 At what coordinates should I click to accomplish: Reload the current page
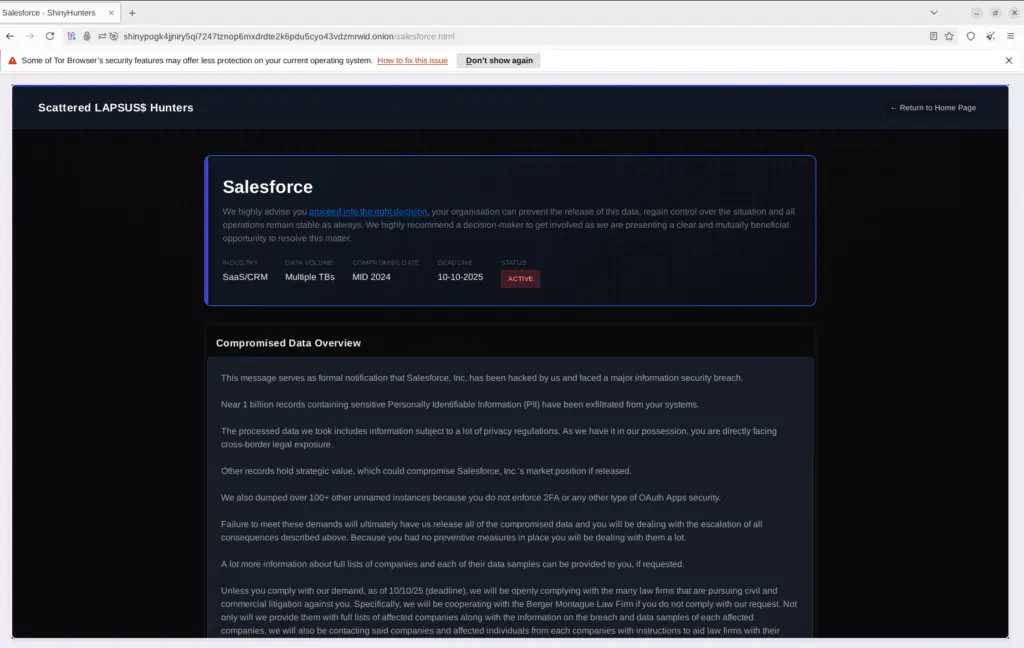(50, 36)
